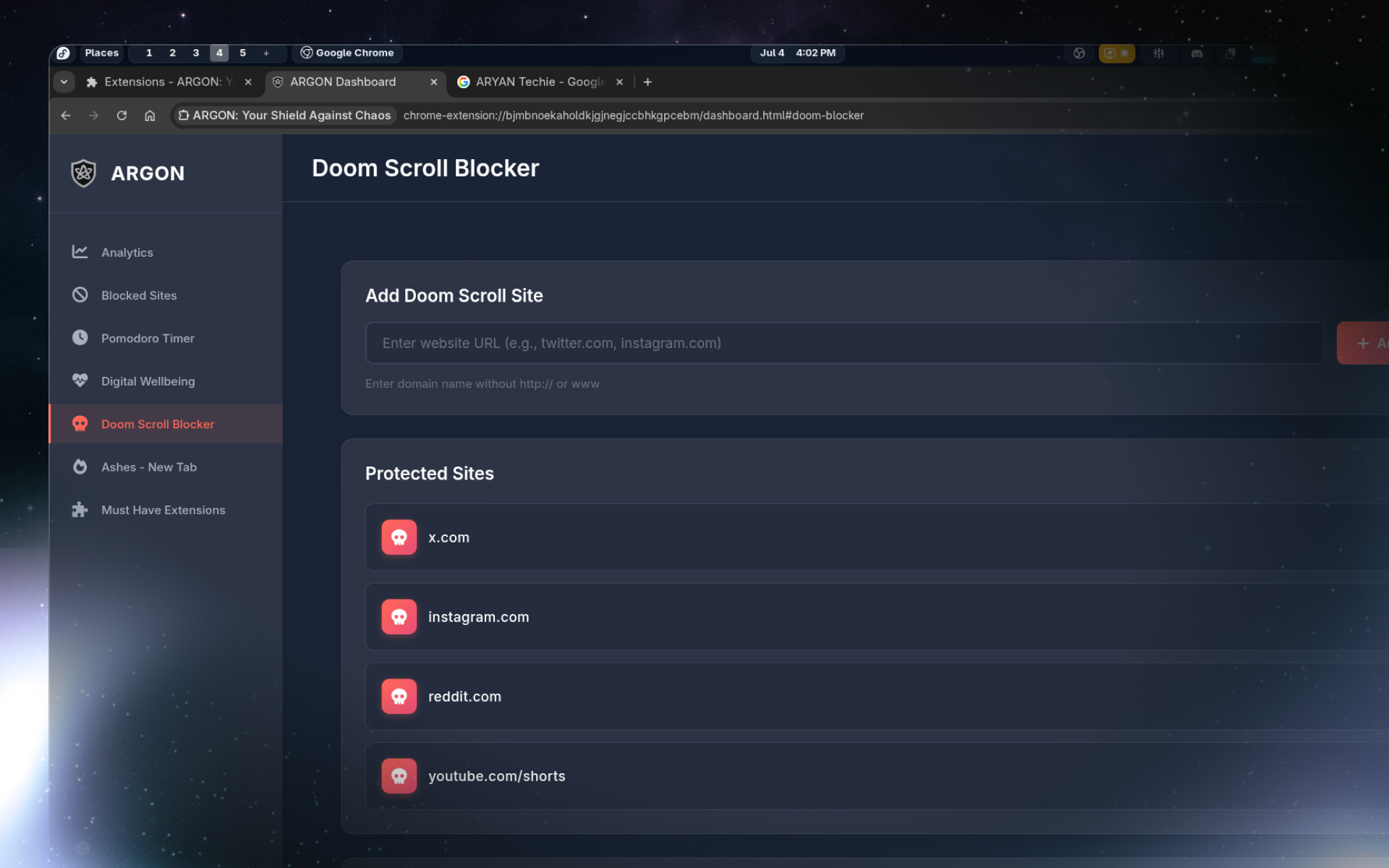Click the Pomodoro clock icon
Screen dimensions: 1389x868
click(x=80, y=338)
